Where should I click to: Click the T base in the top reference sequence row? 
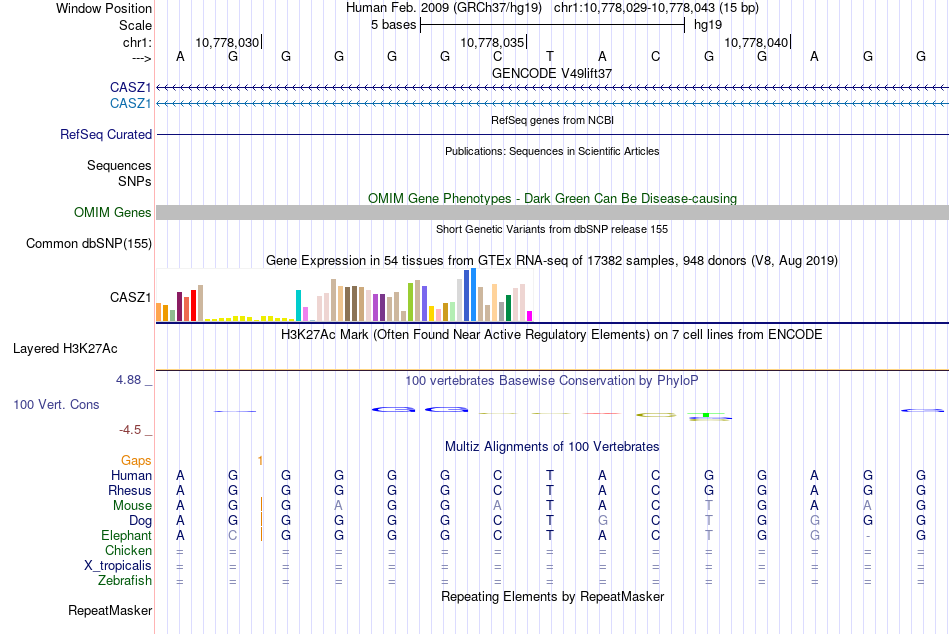click(x=550, y=56)
